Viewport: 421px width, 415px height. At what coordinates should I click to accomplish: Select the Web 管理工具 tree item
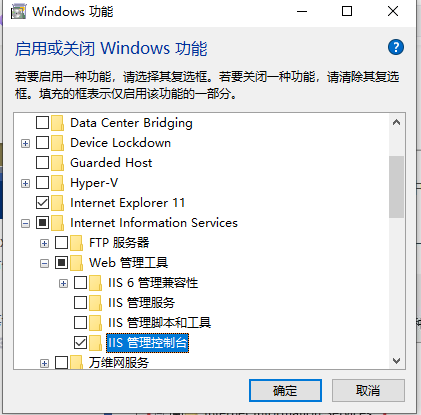pyautogui.click(x=128, y=263)
